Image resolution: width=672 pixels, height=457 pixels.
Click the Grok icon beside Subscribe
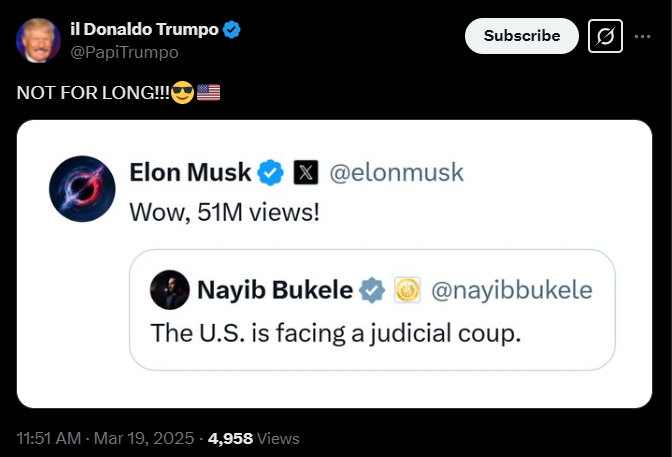pyautogui.click(x=604, y=36)
